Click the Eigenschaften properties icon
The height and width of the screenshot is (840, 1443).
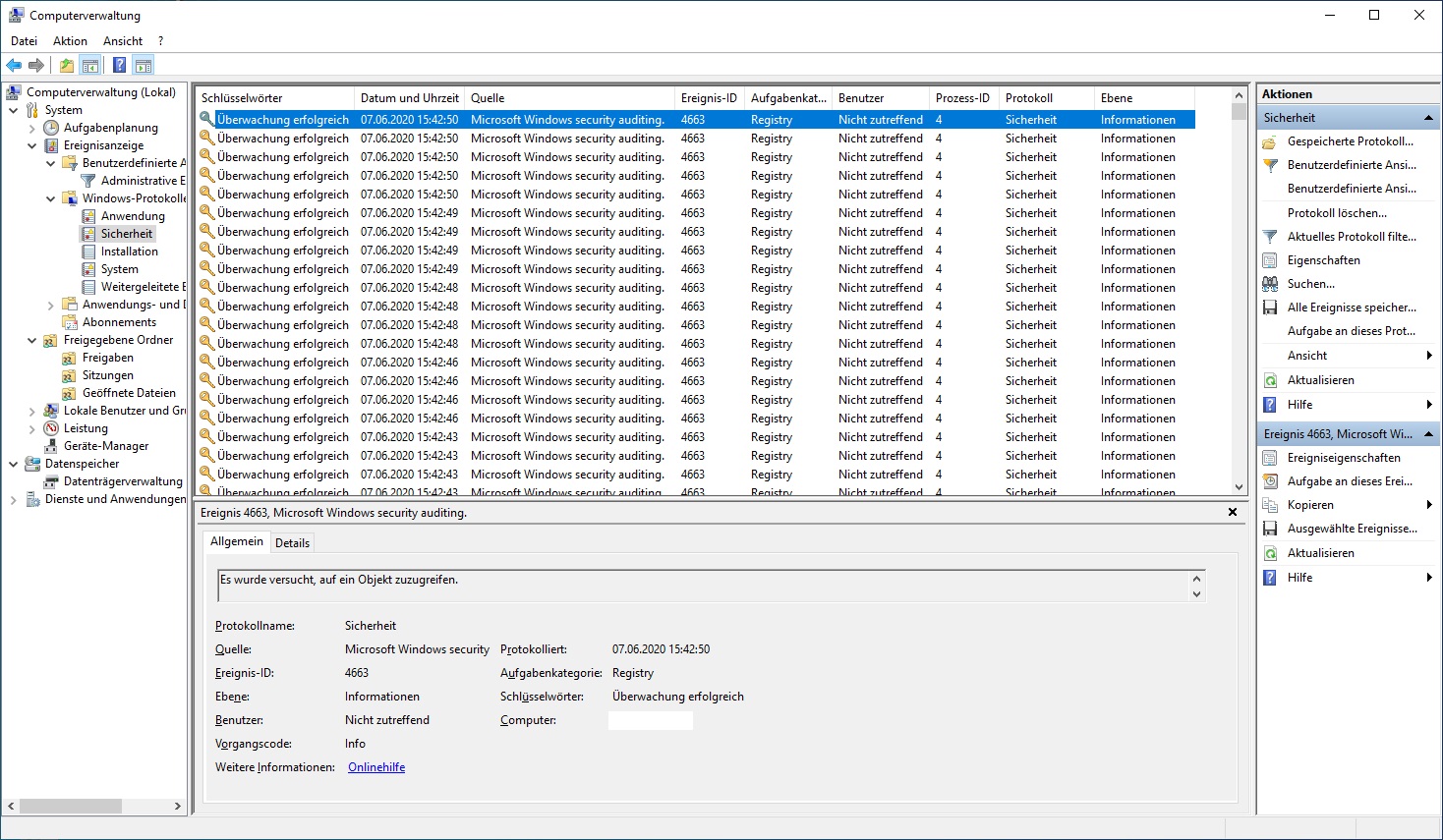1270,260
